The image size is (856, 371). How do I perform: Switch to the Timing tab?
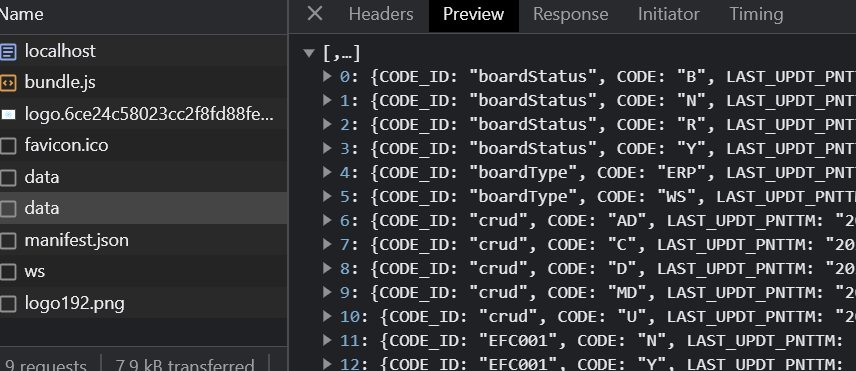click(756, 14)
